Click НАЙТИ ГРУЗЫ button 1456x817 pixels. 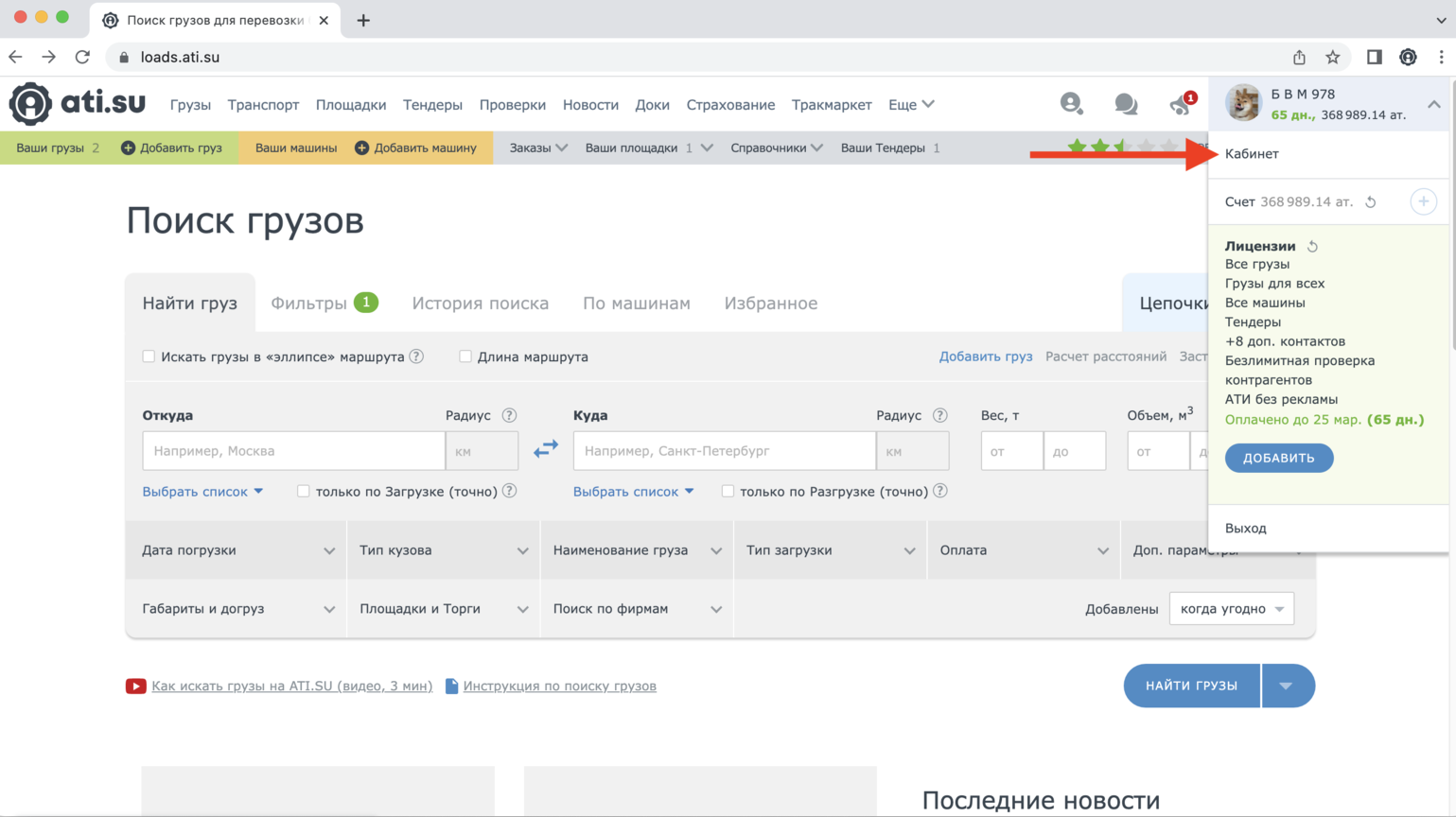pyautogui.click(x=1192, y=686)
